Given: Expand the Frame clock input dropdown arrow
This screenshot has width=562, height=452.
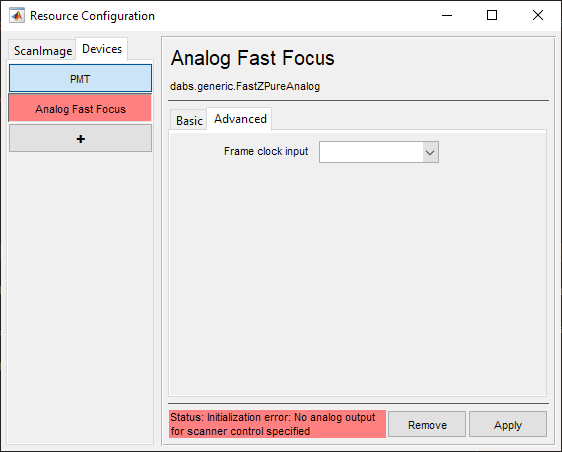Looking at the screenshot, I should [430, 152].
